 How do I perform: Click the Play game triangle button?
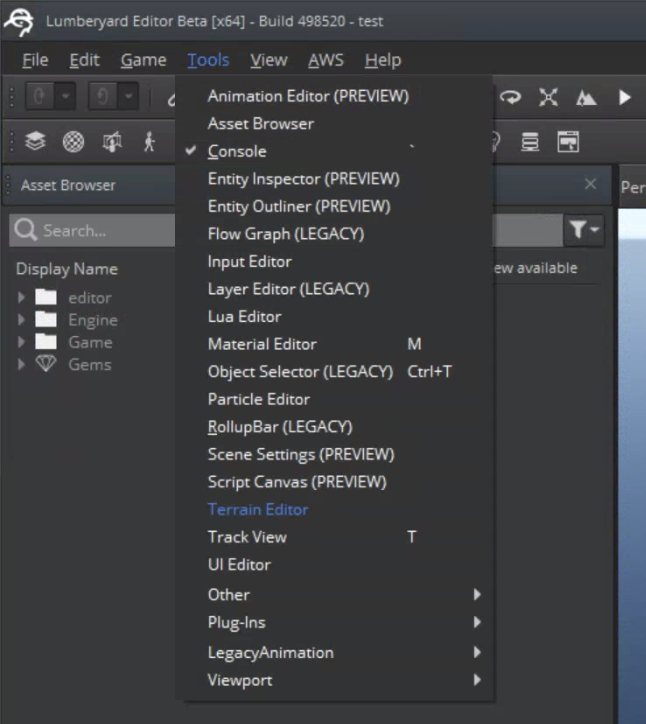625,97
